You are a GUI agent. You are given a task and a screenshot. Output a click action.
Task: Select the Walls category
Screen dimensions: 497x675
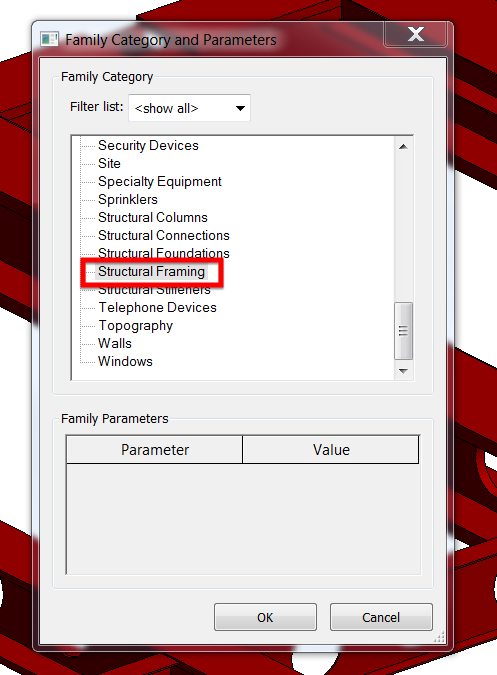coord(115,344)
